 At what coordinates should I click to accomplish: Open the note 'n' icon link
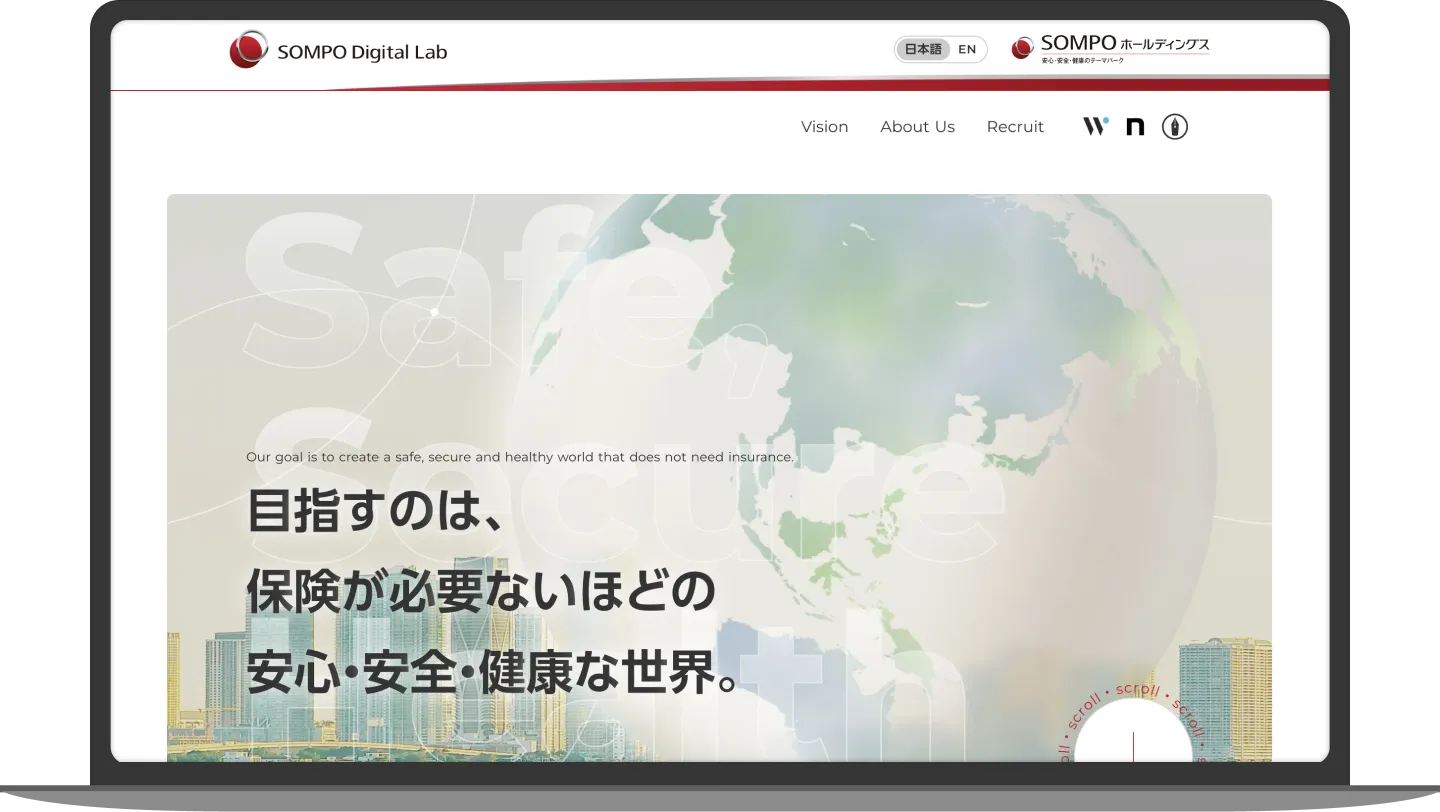[x=1135, y=127]
